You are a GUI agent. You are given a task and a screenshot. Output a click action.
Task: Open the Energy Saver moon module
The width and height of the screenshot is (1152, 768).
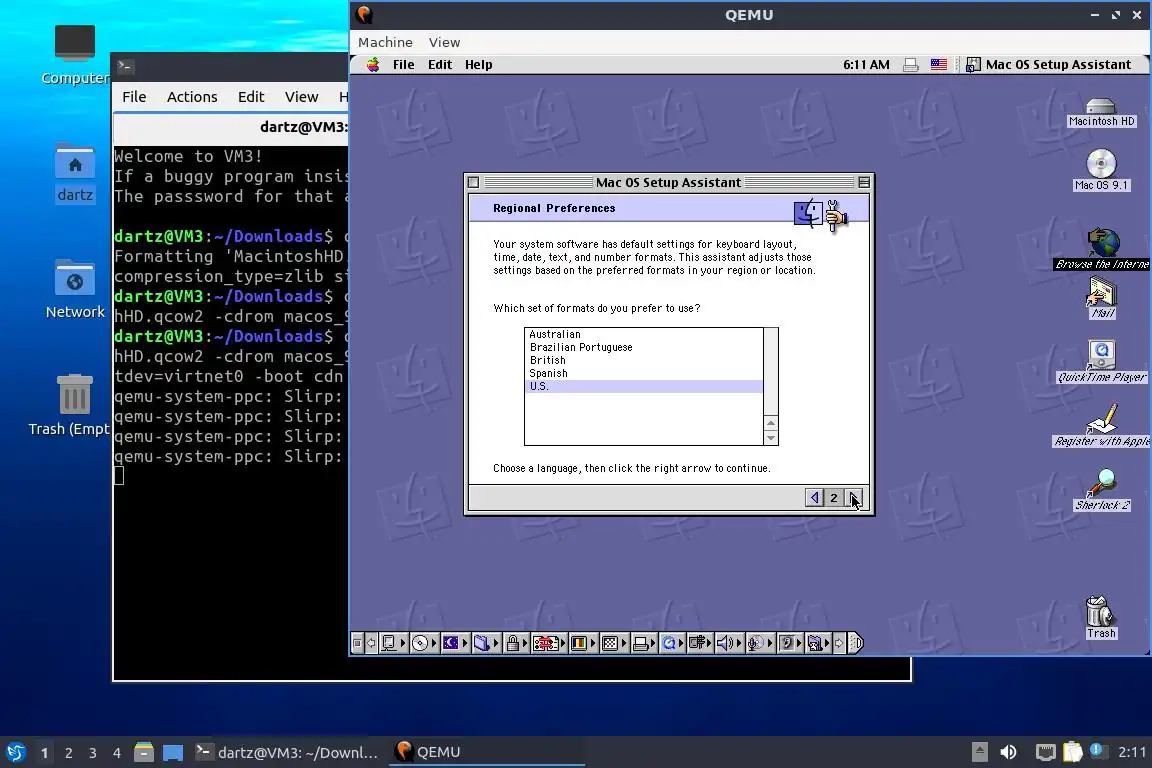click(456, 643)
